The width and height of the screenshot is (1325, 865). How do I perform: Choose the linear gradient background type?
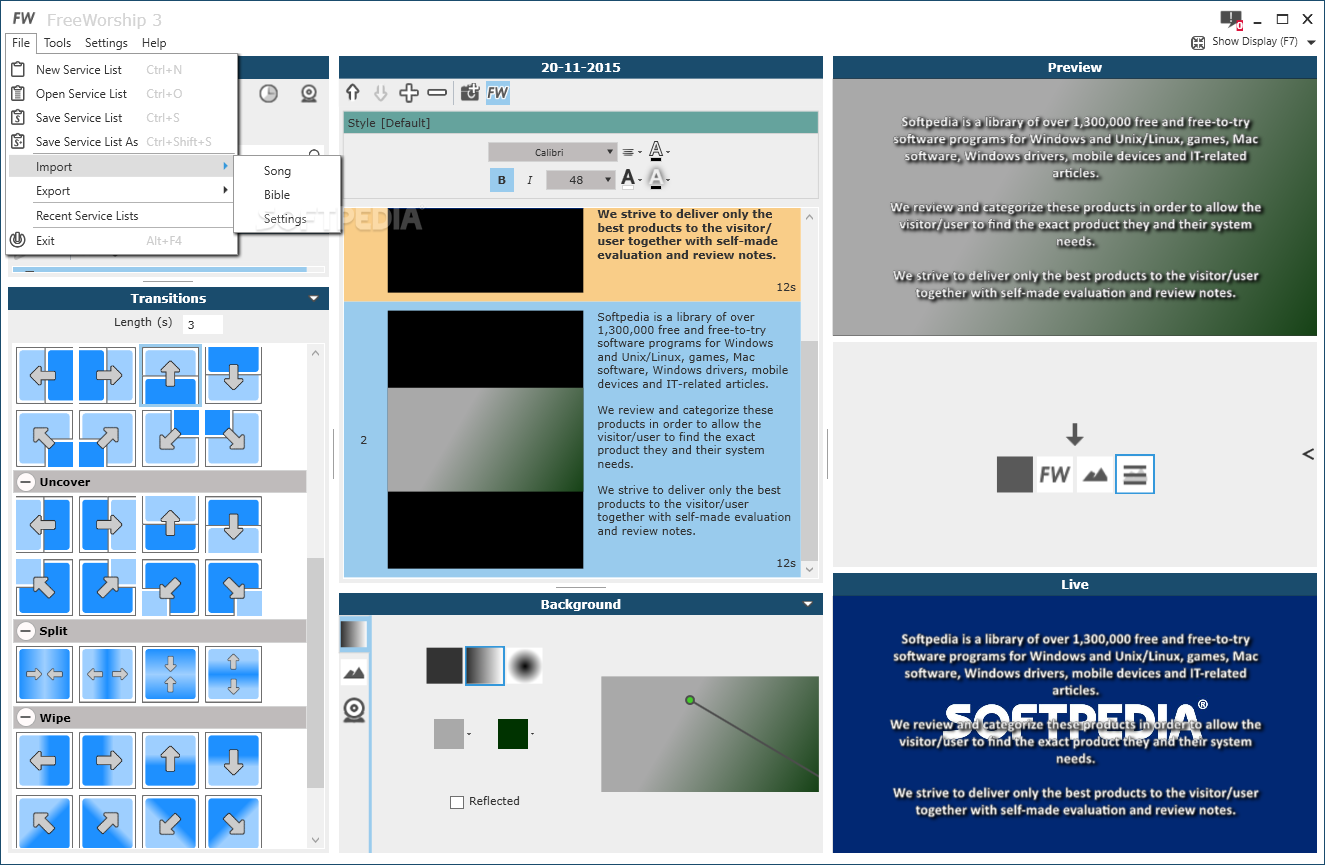[x=485, y=666]
